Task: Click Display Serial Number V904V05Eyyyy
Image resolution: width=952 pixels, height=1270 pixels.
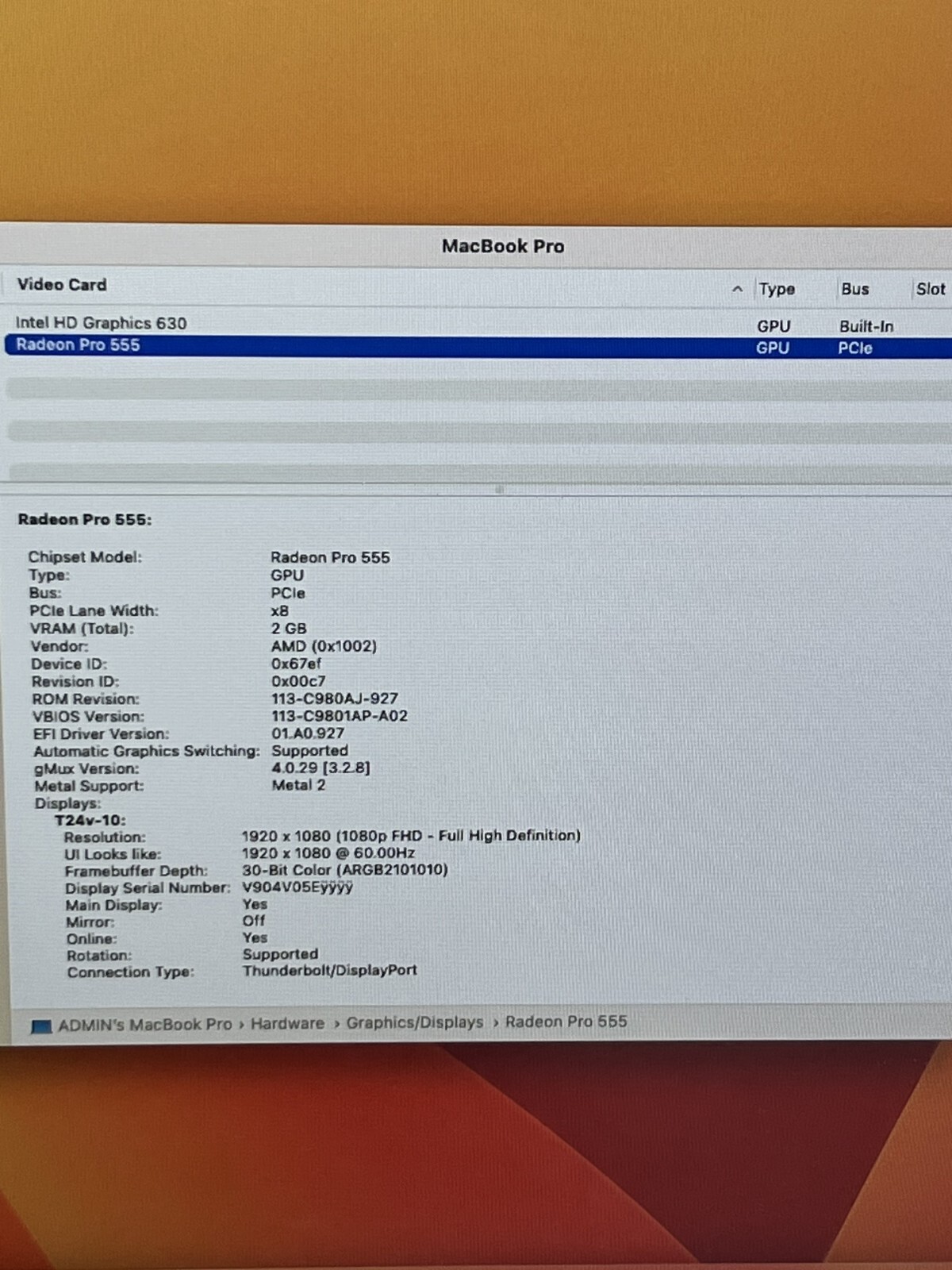Action: (297, 887)
